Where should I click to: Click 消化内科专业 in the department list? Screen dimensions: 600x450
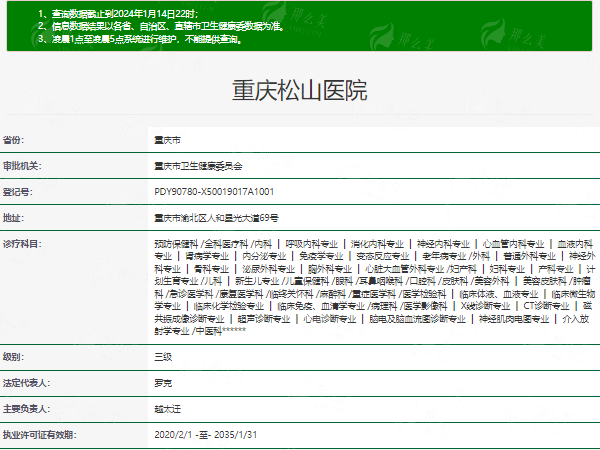pos(377,244)
